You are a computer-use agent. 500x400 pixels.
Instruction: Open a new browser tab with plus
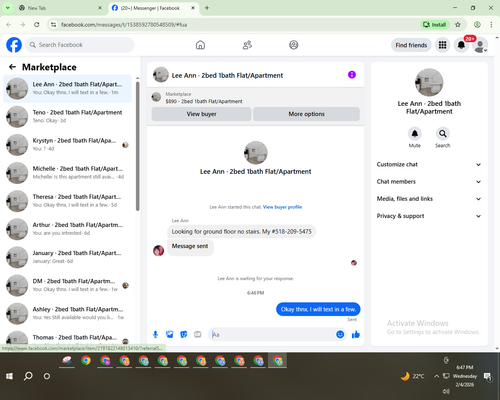[x=207, y=8]
